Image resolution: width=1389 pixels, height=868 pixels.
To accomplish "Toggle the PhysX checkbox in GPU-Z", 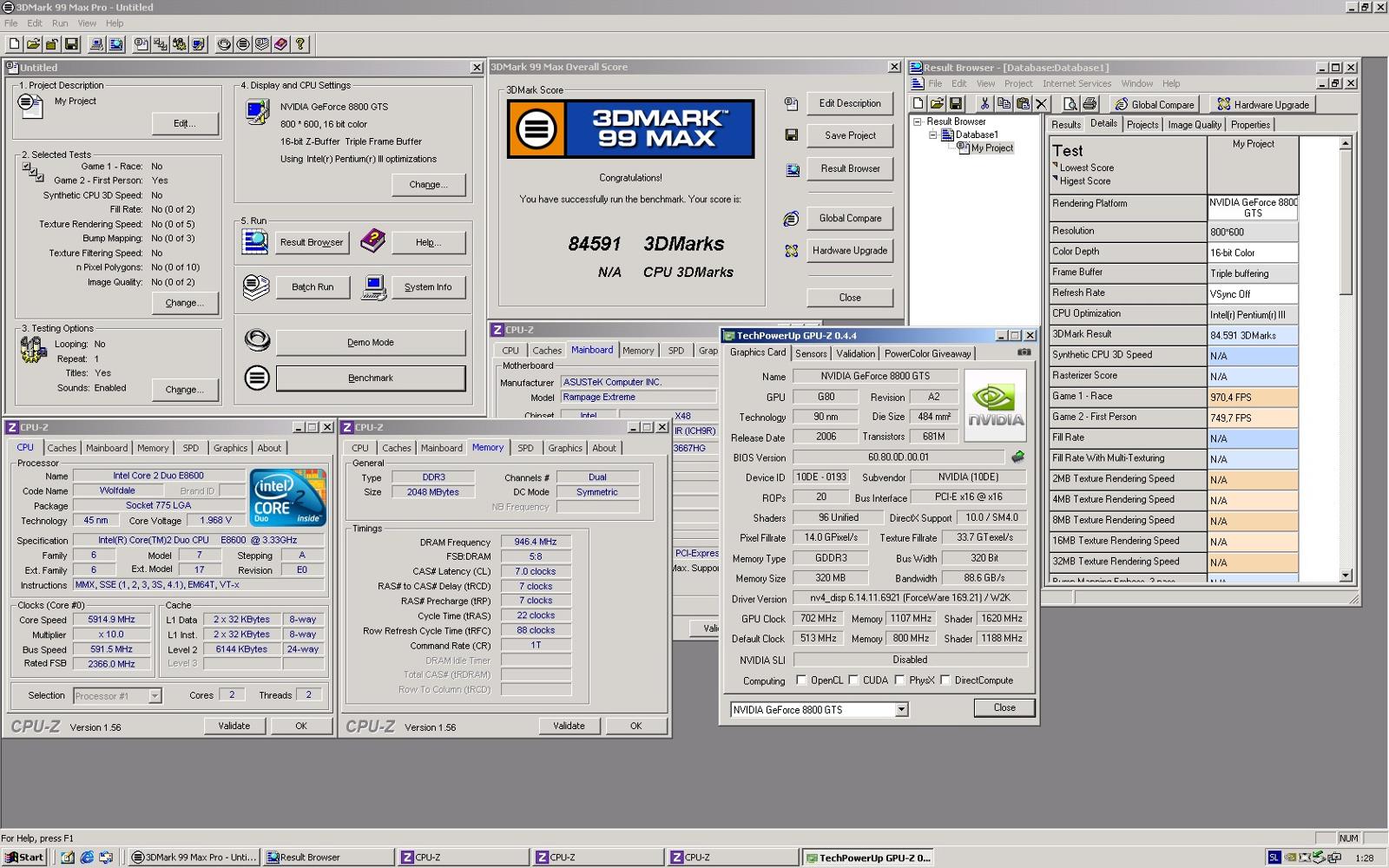I will pyautogui.click(x=899, y=681).
